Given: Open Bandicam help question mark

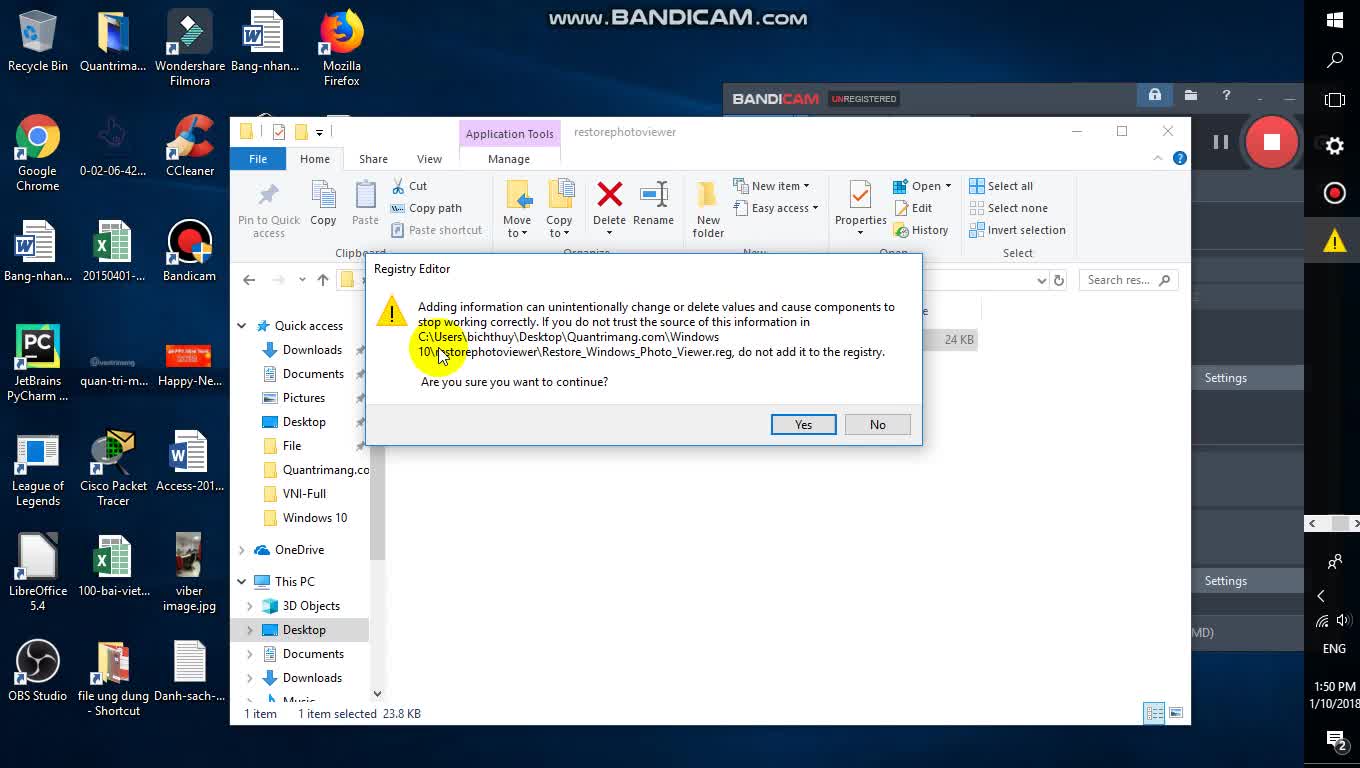Looking at the screenshot, I should click(x=1226, y=96).
